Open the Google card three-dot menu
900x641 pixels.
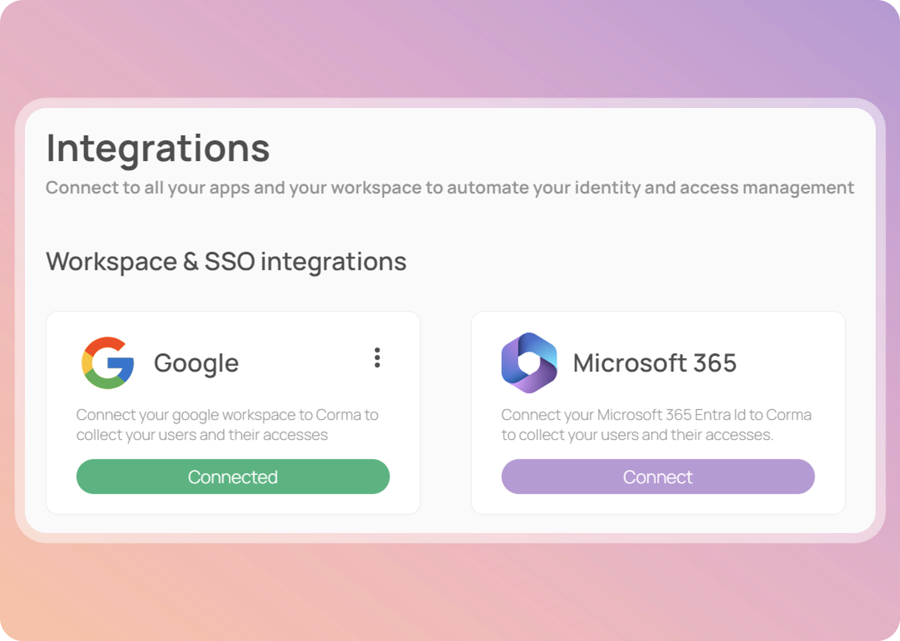[x=377, y=358]
